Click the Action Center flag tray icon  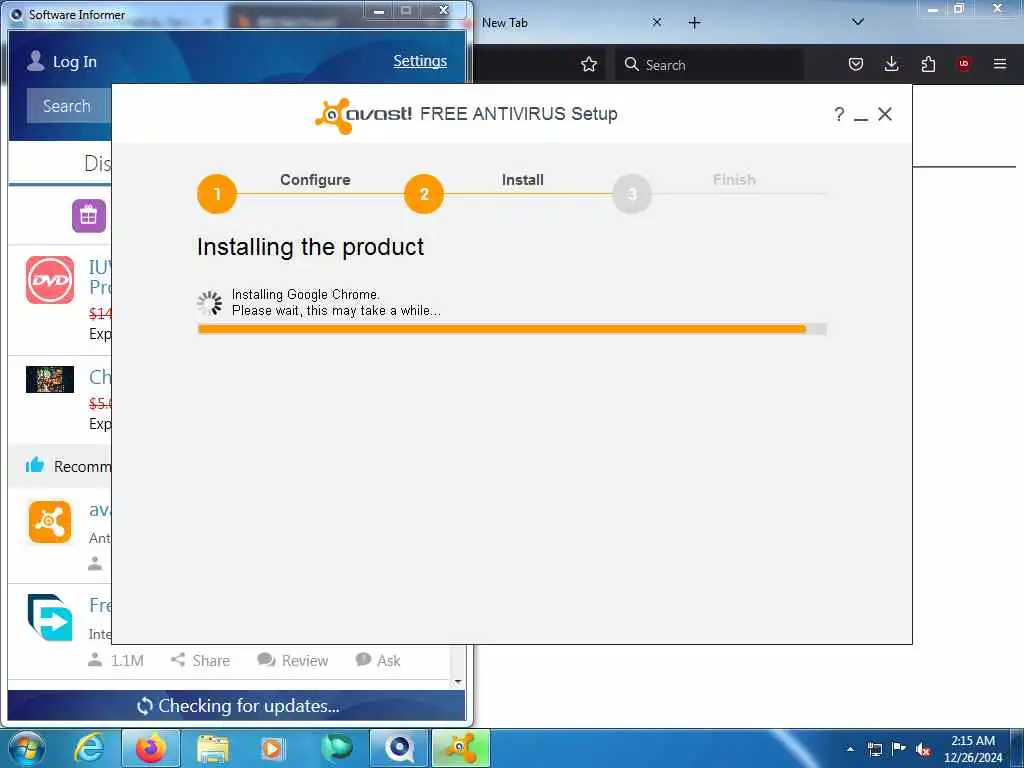pyautogui.click(x=899, y=749)
